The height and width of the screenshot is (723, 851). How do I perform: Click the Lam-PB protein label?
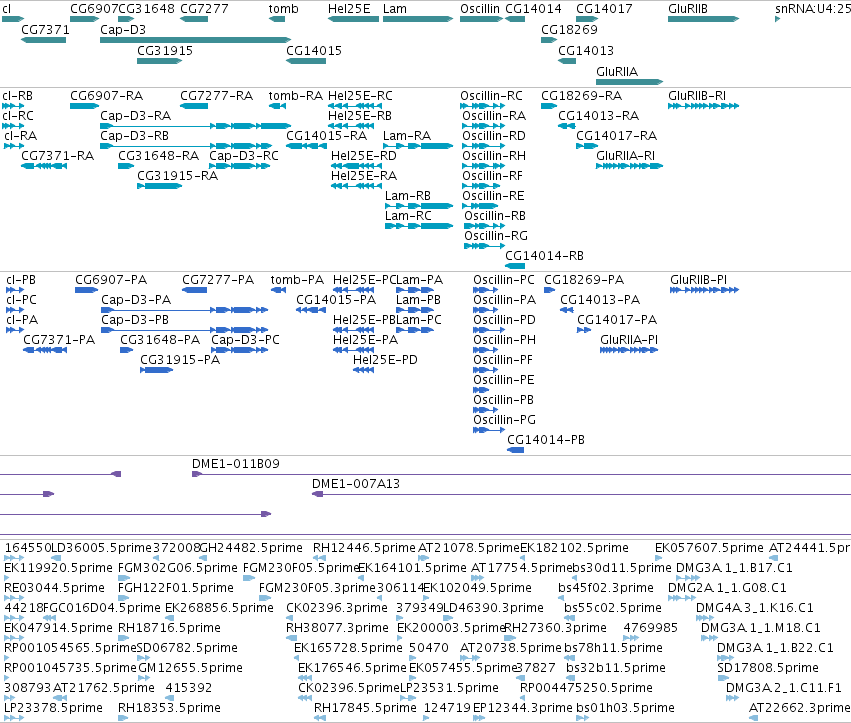[x=418, y=300]
